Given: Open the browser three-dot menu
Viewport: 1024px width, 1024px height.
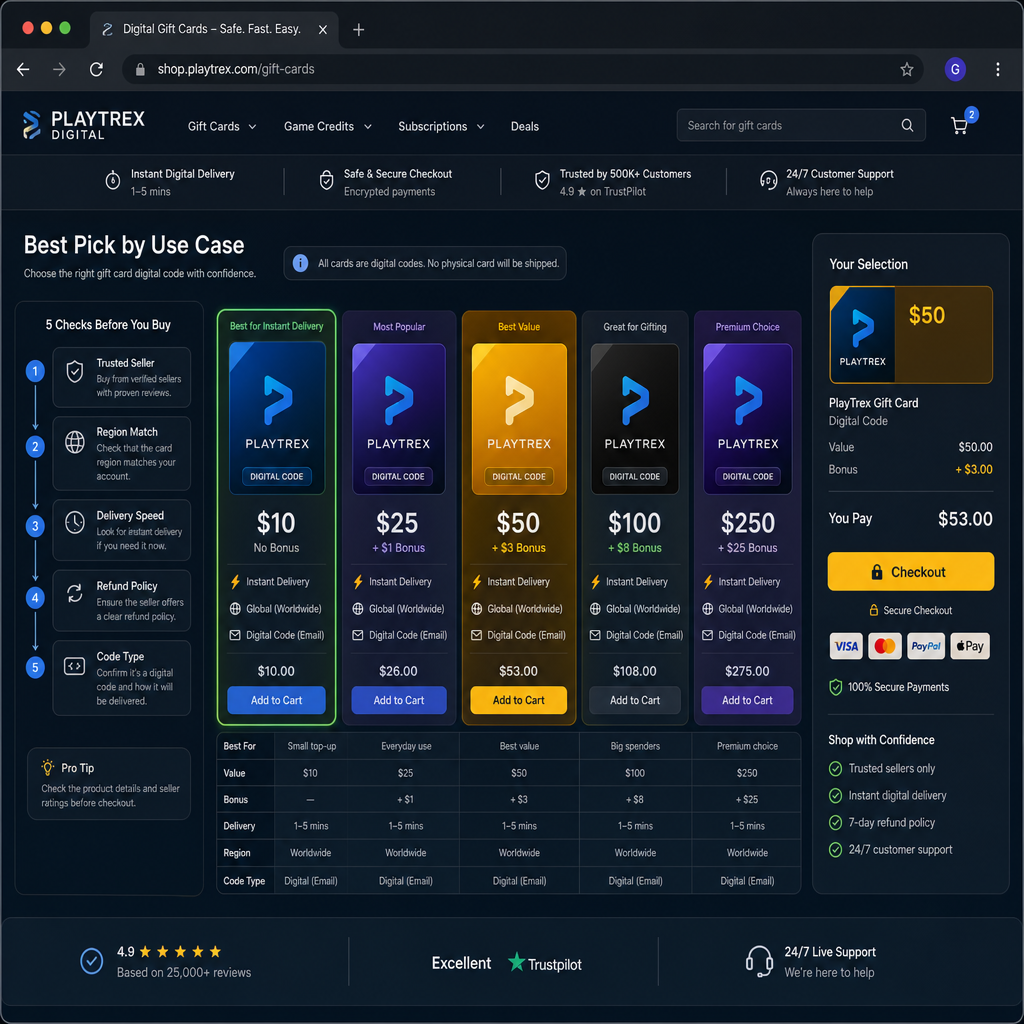Looking at the screenshot, I should click(x=997, y=69).
